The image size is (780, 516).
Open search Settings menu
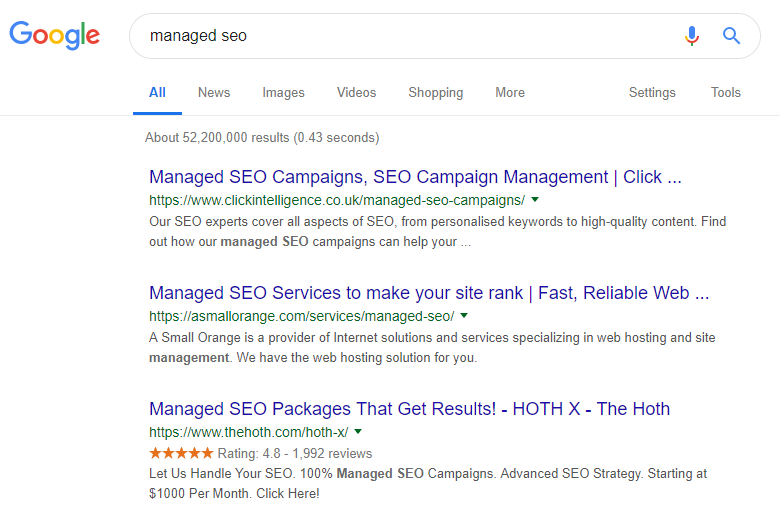point(652,93)
